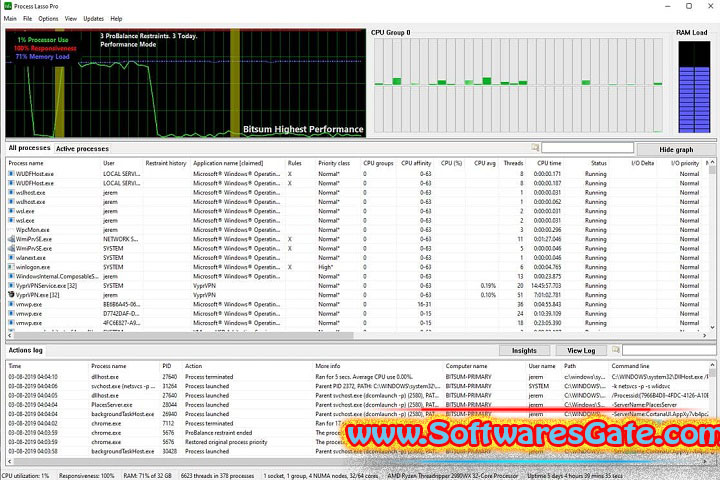
Task: Sort actions log by PID column
Action: [167, 366]
